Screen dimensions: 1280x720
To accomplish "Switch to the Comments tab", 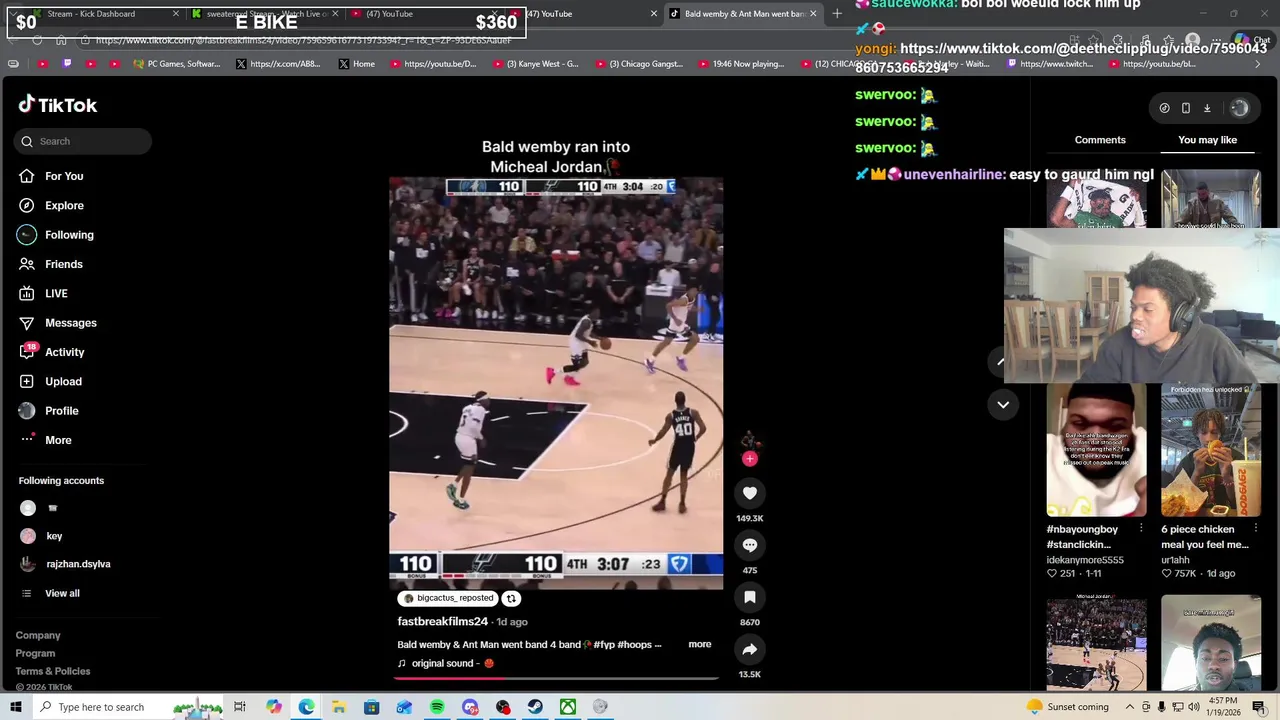I will click(1100, 140).
